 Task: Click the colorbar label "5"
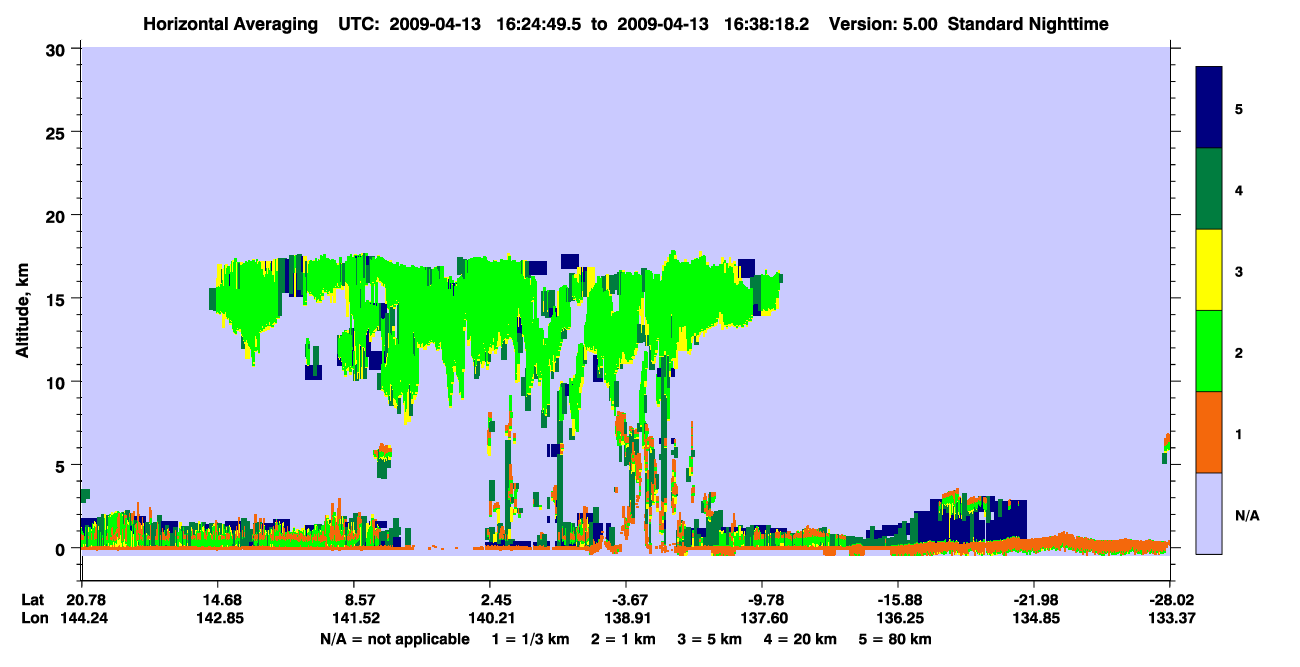(x=1239, y=108)
